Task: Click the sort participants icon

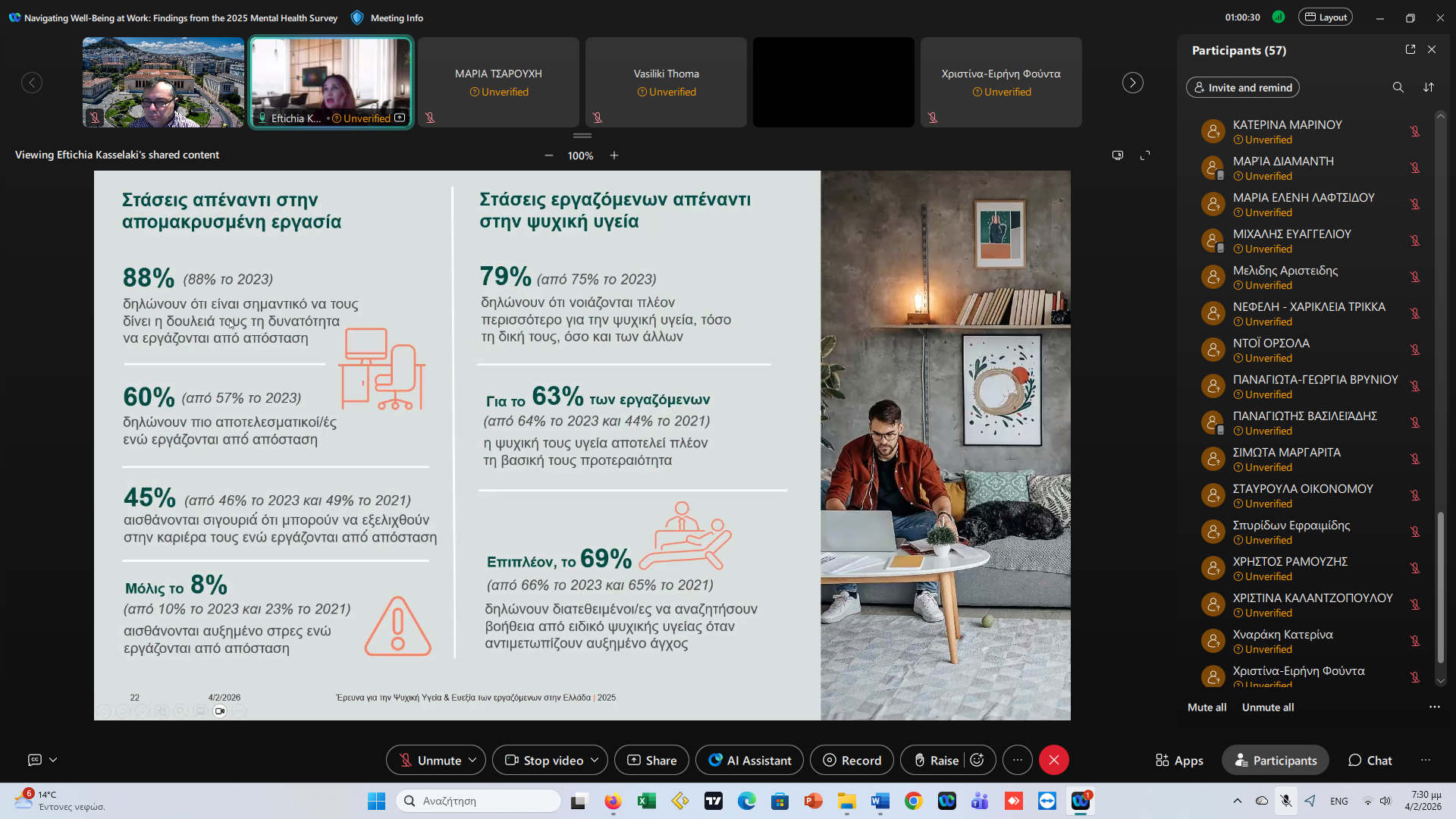Action: tap(1429, 87)
